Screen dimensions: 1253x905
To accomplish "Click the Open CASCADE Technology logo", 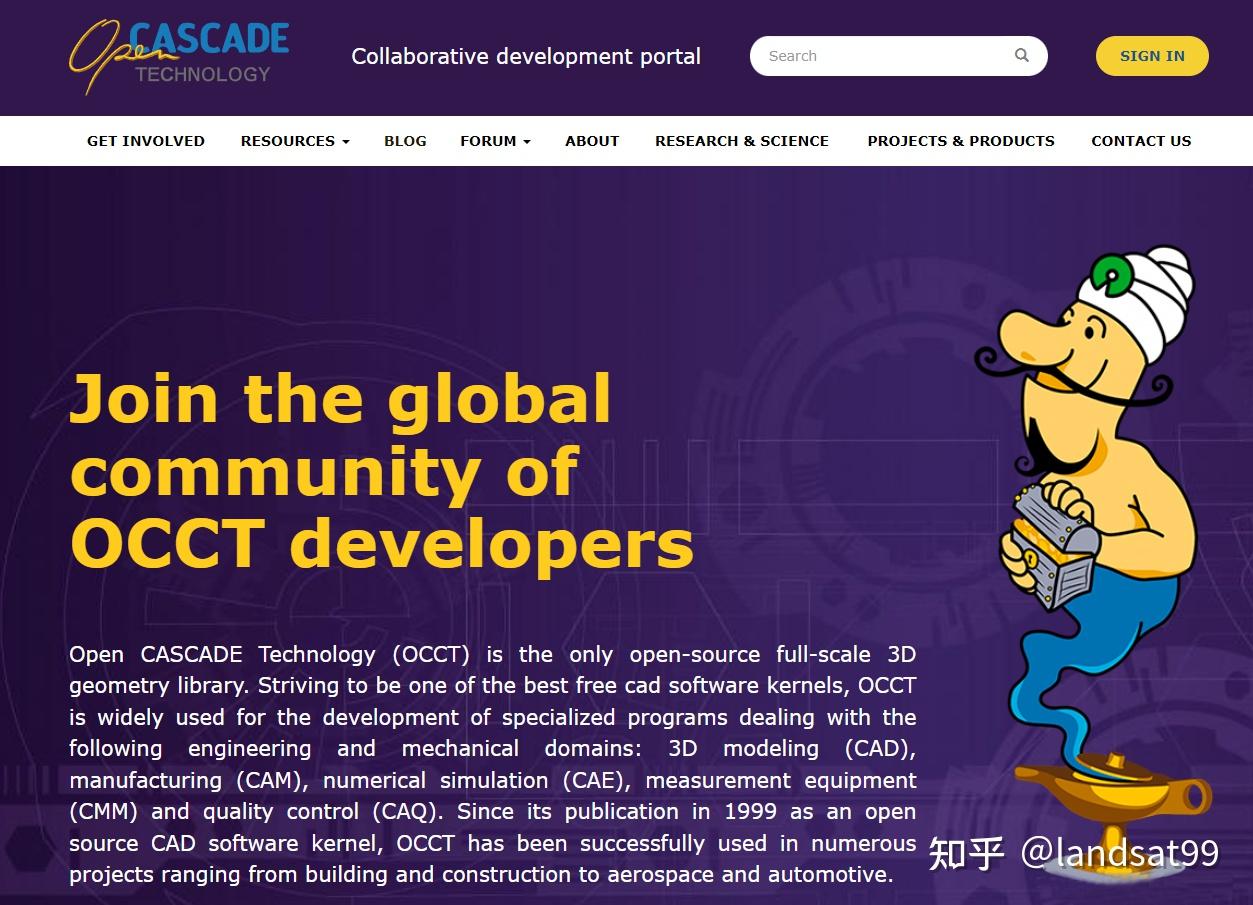I will coord(179,57).
